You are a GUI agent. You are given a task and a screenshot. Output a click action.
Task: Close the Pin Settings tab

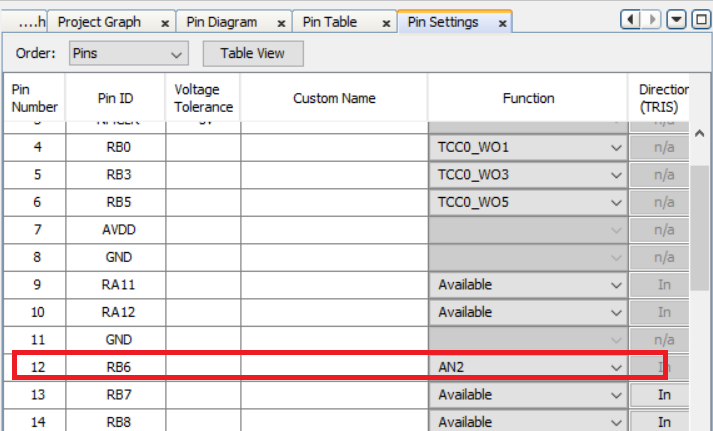click(501, 22)
